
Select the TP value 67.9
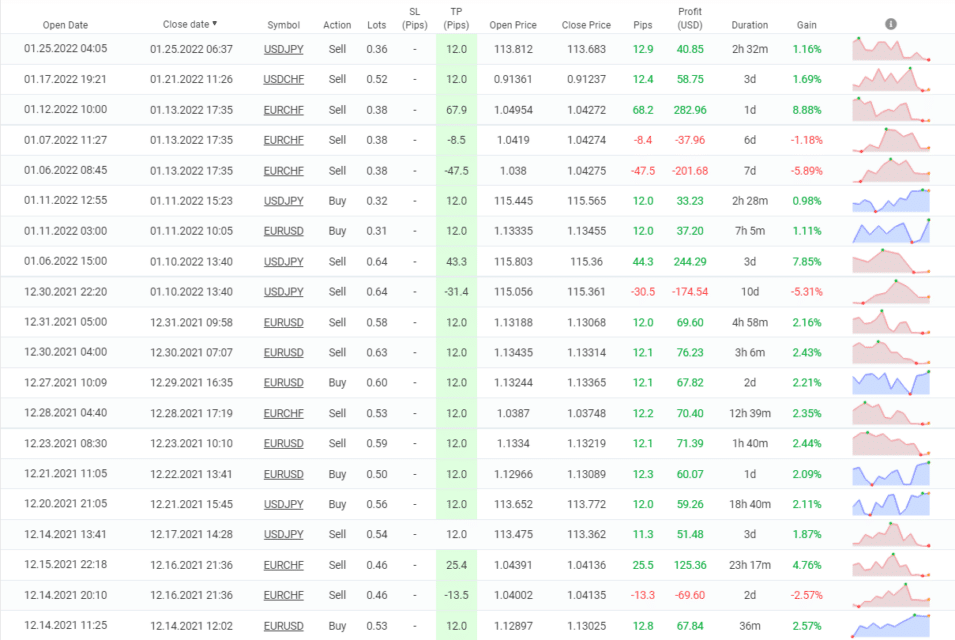456,110
